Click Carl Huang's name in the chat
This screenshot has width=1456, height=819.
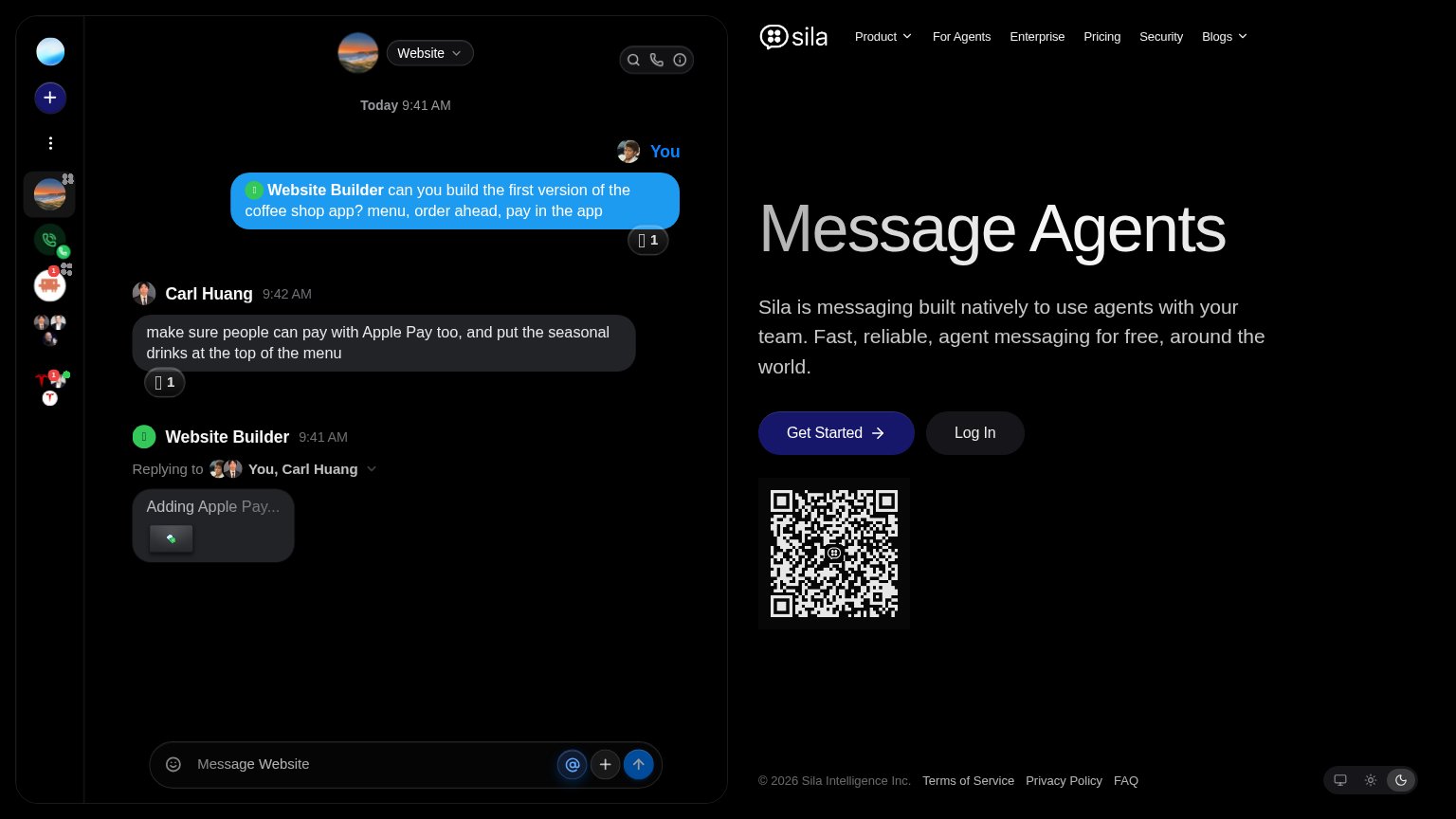(x=209, y=294)
